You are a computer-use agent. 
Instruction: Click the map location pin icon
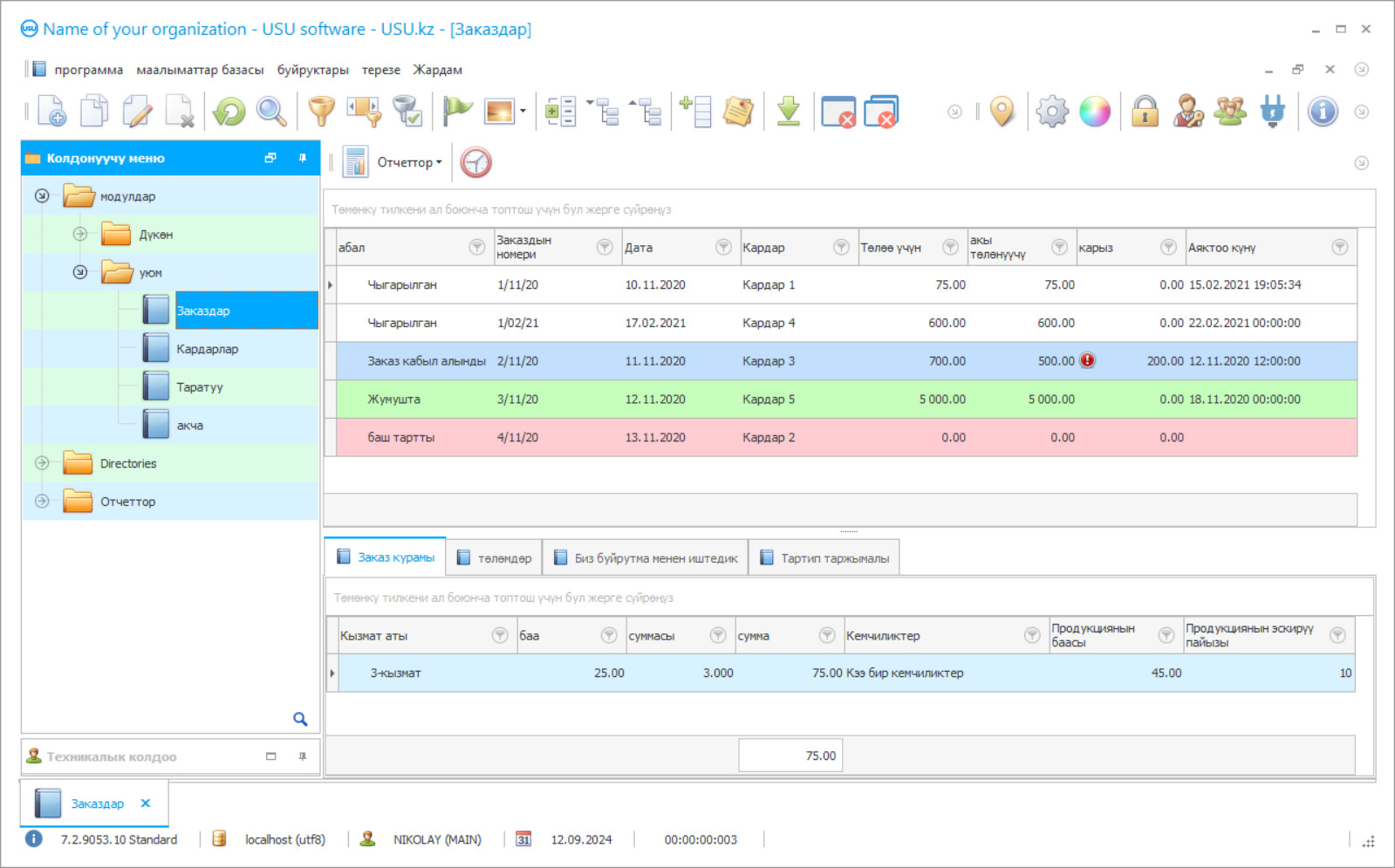tap(1002, 112)
